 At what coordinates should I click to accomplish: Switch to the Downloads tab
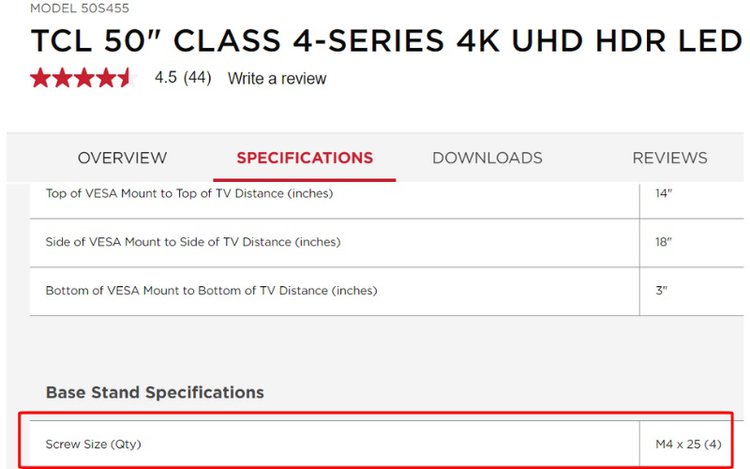(x=487, y=158)
